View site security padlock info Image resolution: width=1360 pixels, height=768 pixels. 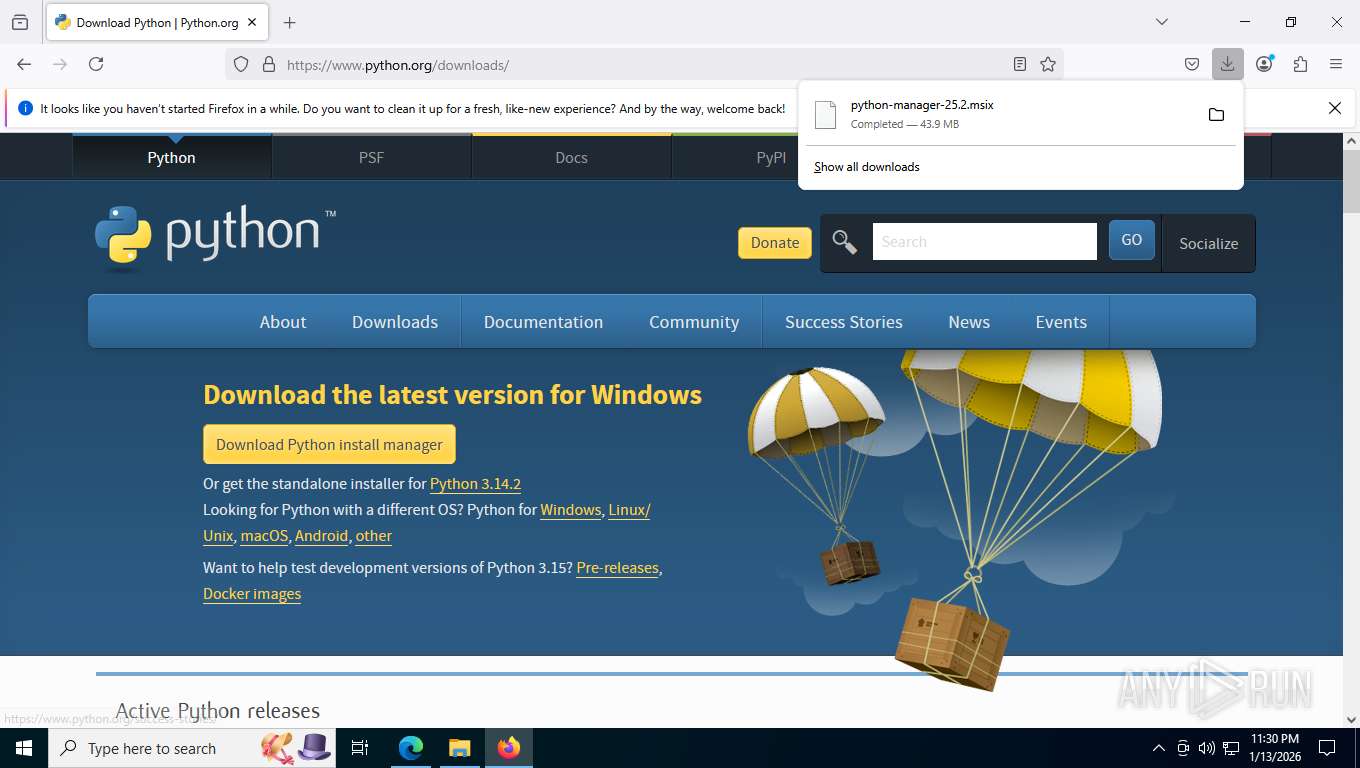[268, 64]
